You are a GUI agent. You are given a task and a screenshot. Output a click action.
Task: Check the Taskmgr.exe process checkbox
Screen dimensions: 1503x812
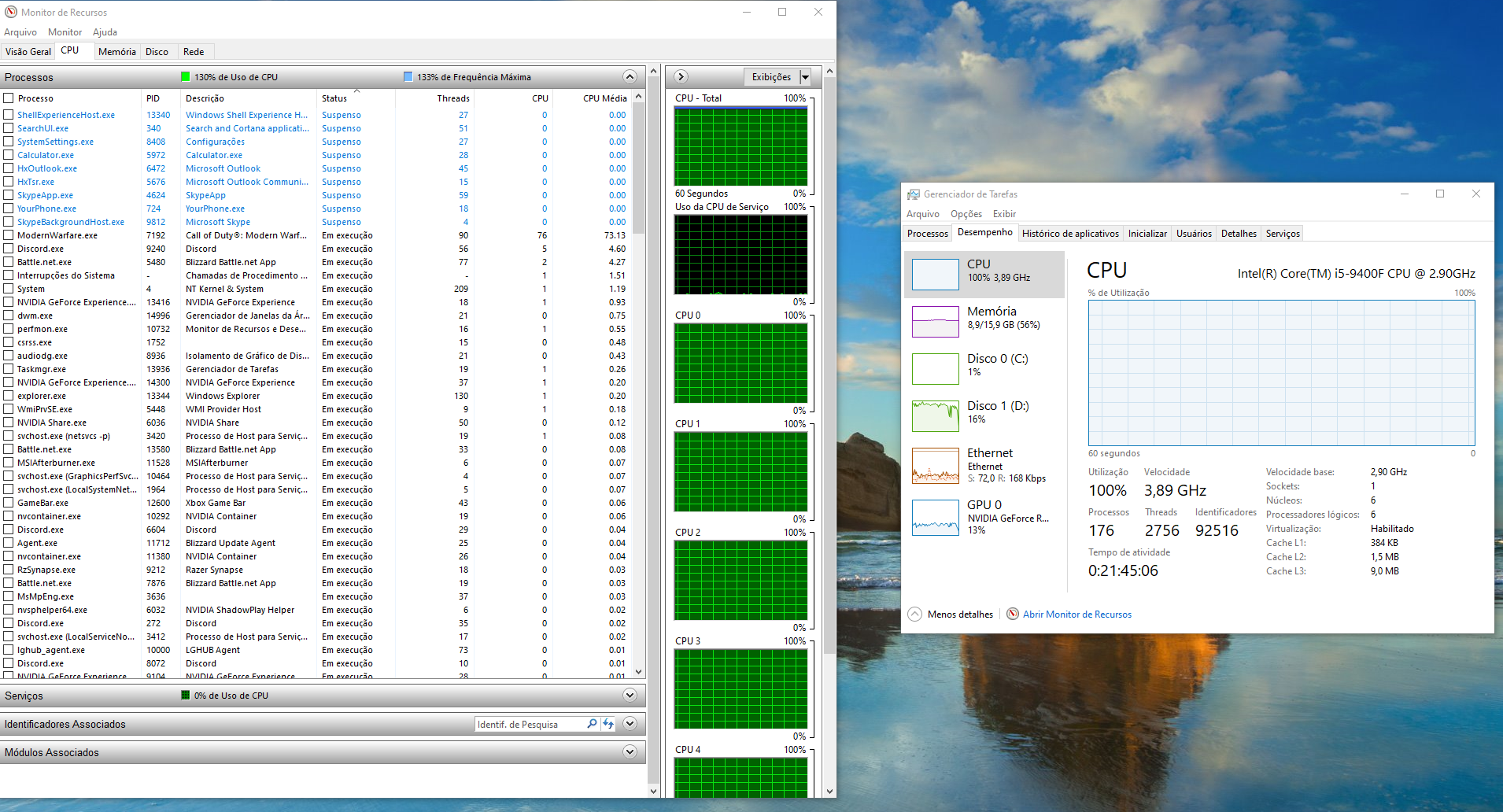(x=9, y=369)
